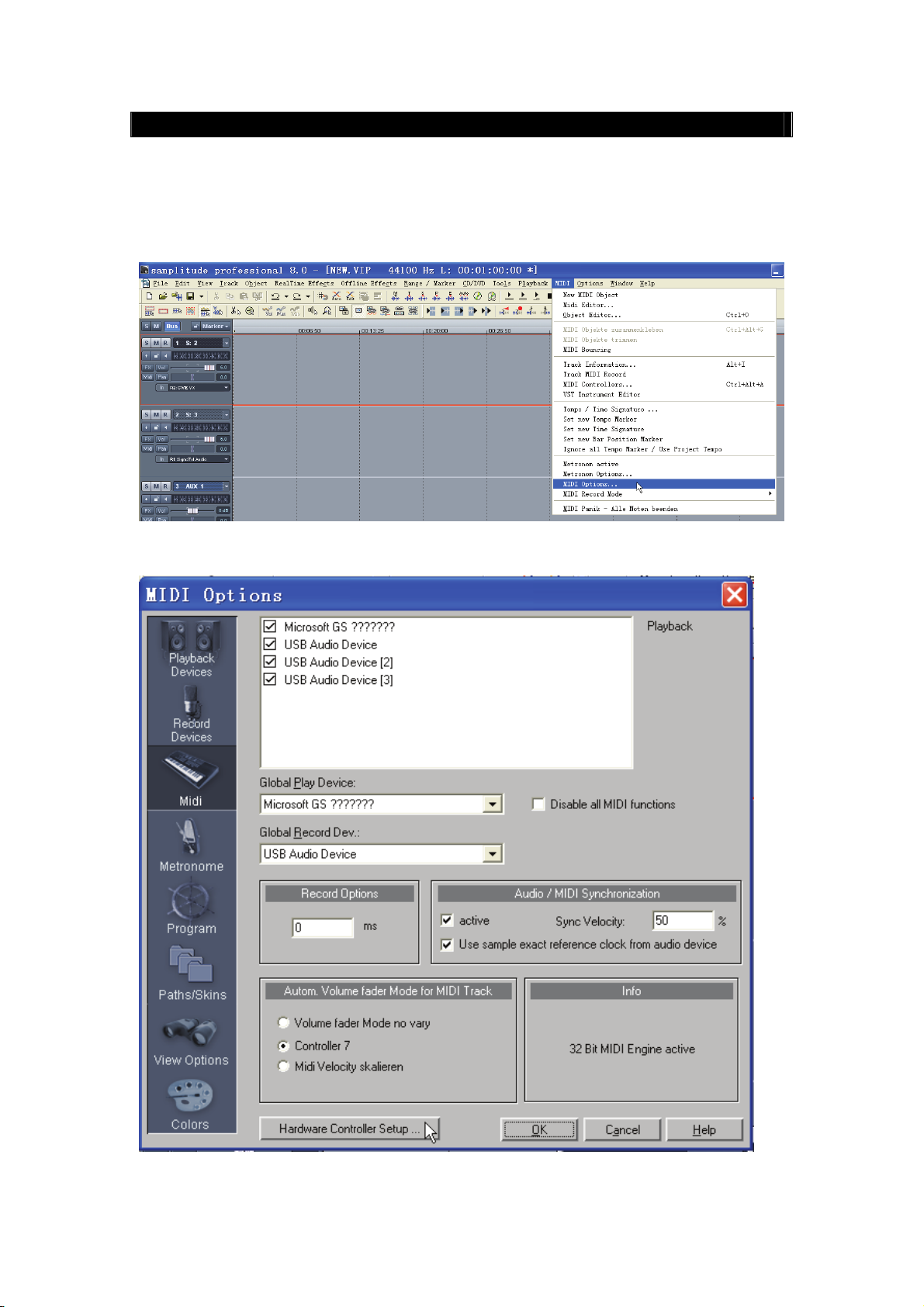The image size is (924, 1307).
Task: Confirm with the OK button
Action: click(x=539, y=1129)
